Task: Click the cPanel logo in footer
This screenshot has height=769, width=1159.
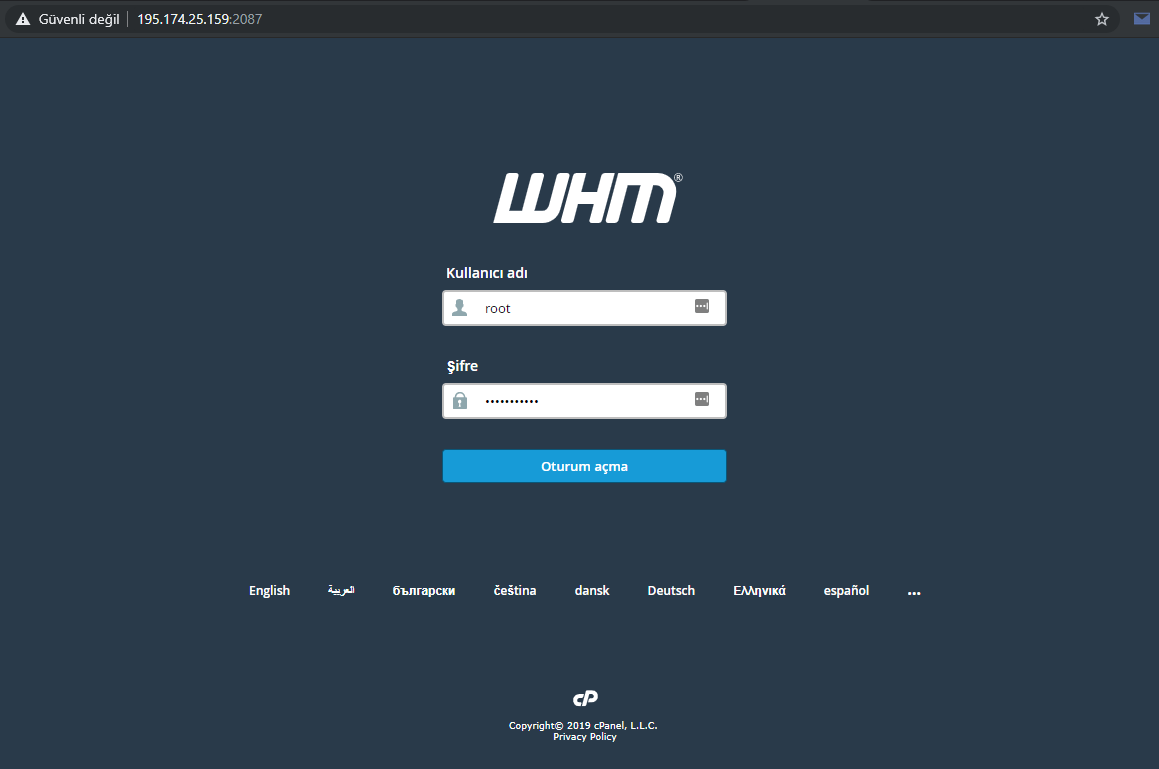Action: [585, 698]
